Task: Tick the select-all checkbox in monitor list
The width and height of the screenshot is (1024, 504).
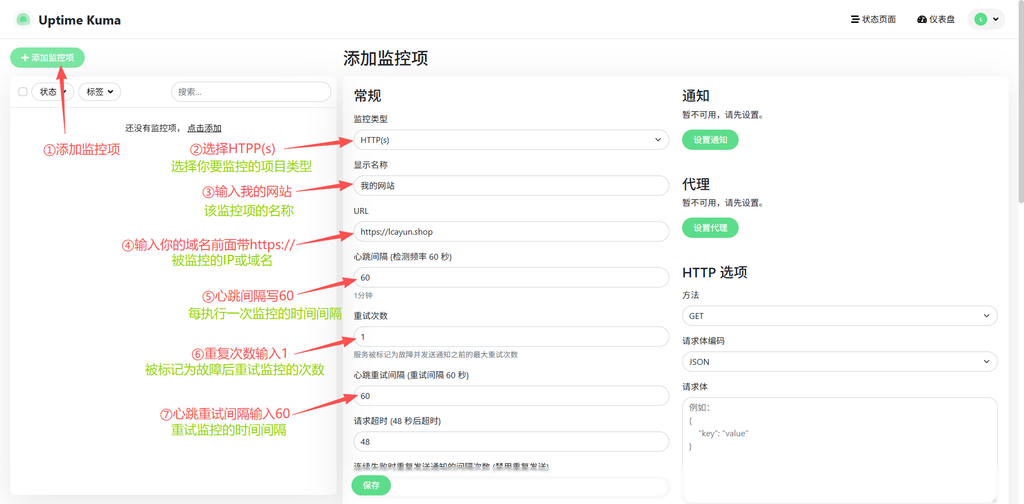Action: point(23,92)
